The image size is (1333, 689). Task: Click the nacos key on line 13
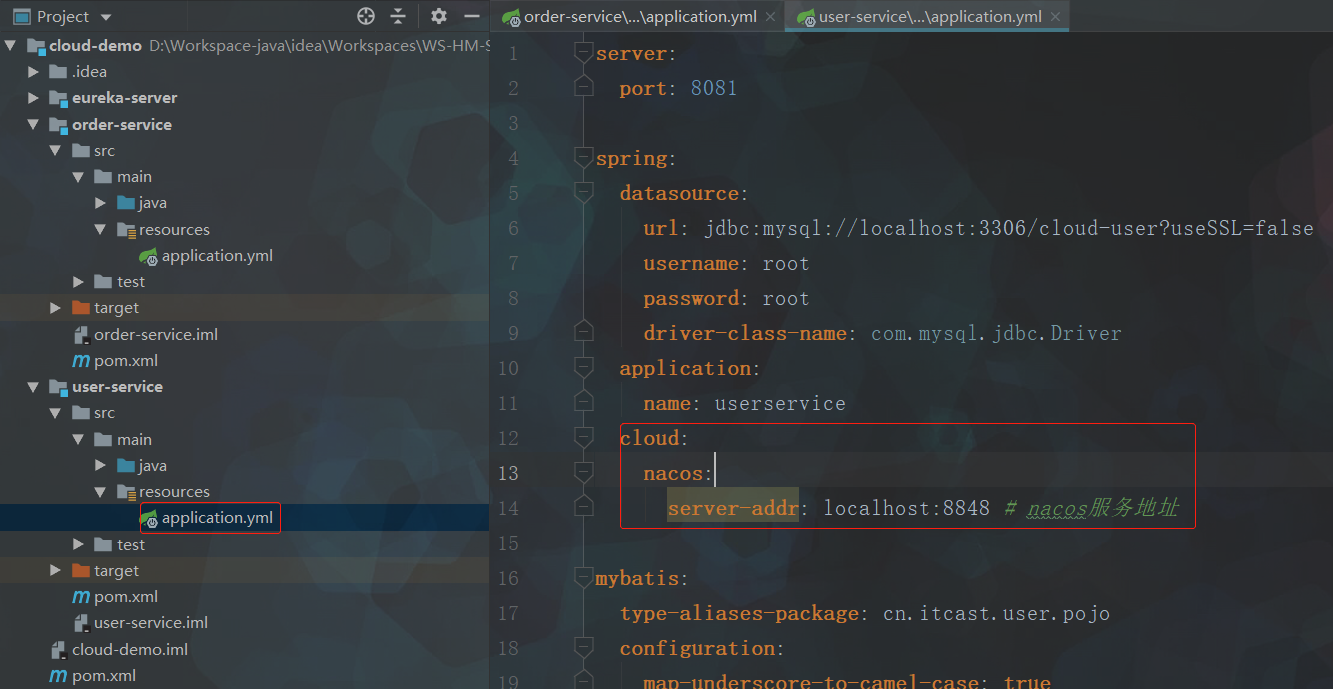click(x=673, y=473)
